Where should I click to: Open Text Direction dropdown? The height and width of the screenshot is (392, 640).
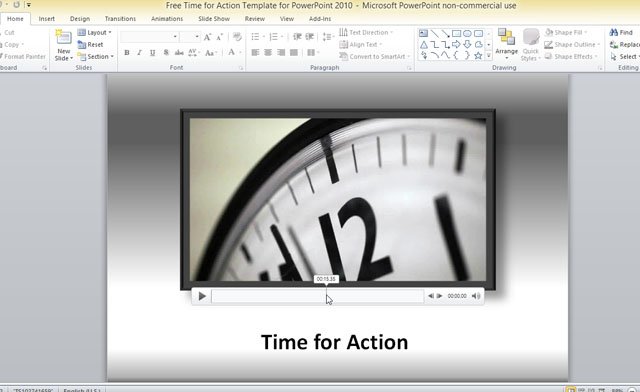coord(366,32)
